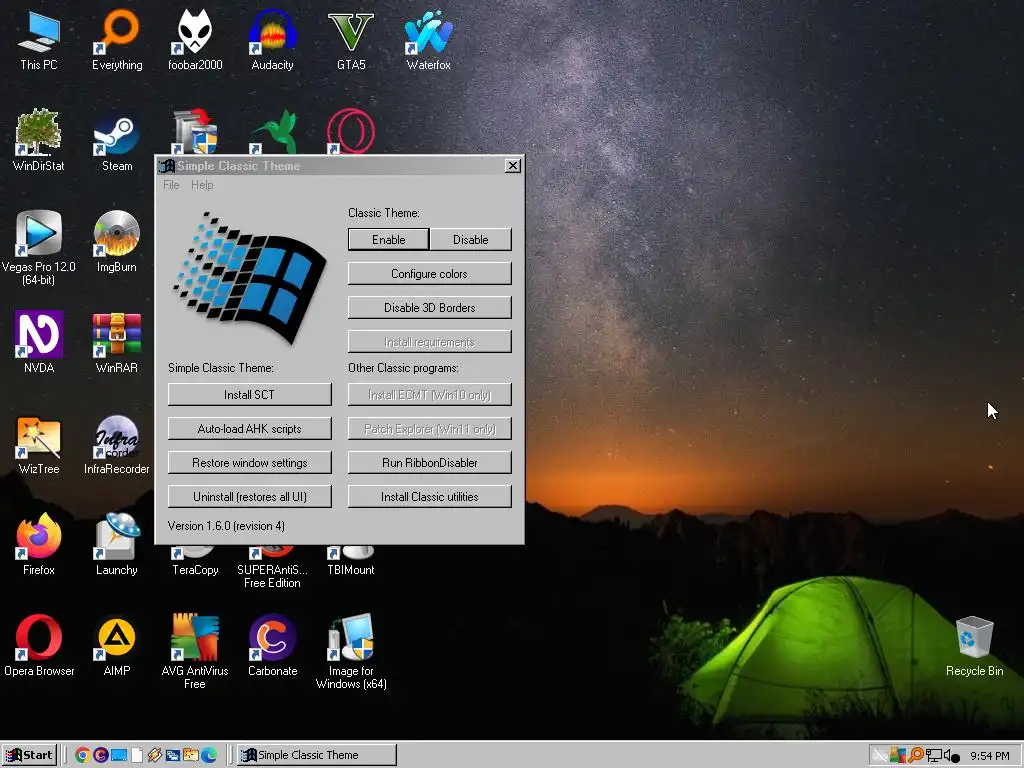
Task: Open the Recycle Bin
Action: tap(974, 647)
